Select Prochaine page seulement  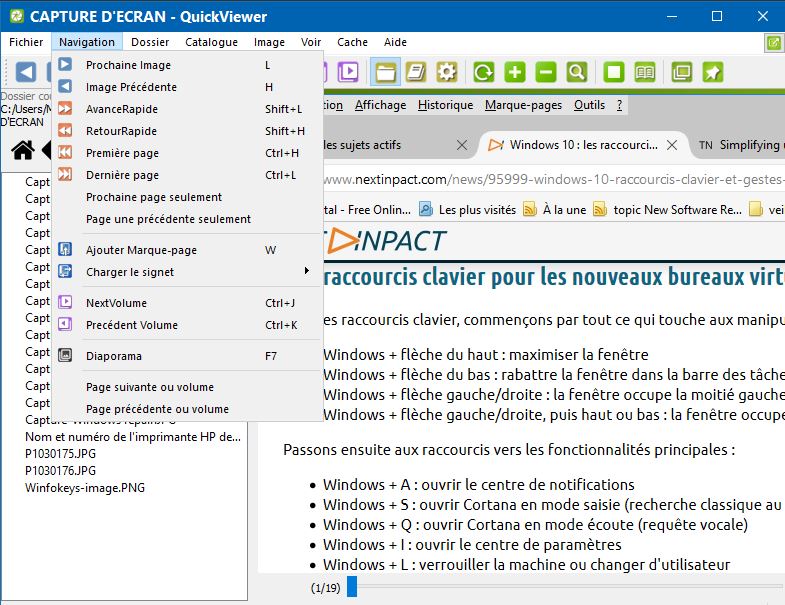pyautogui.click(x=188, y=197)
